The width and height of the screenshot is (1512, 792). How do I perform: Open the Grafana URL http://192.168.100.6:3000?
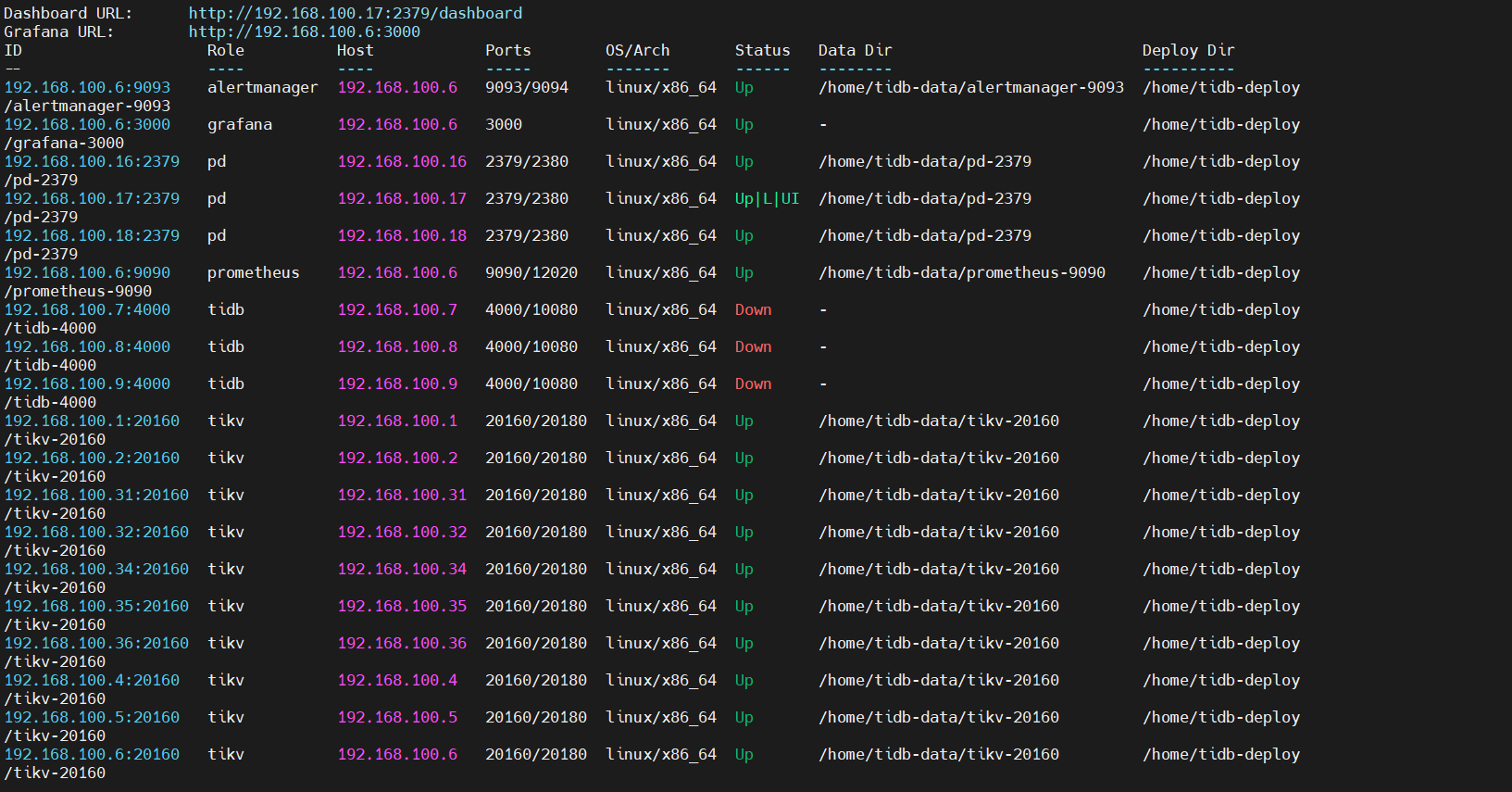[304, 31]
